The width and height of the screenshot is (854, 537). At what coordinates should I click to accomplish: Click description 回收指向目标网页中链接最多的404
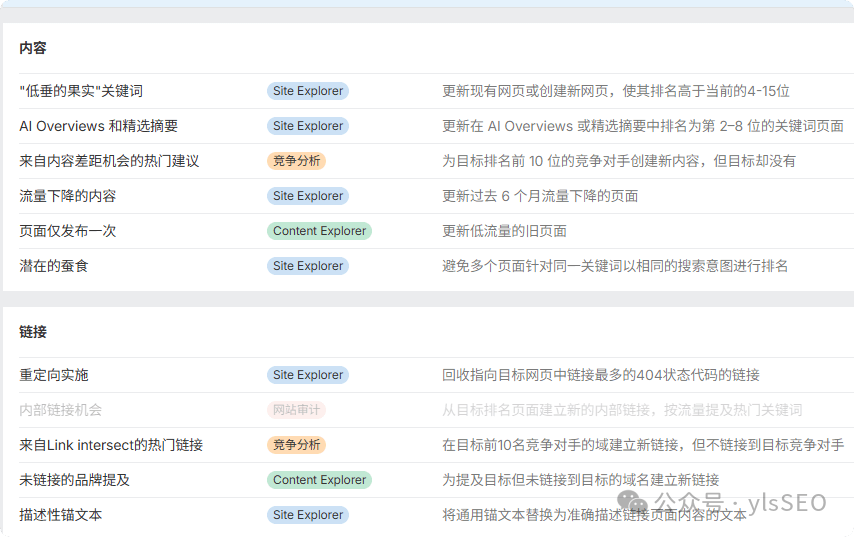click(601, 375)
